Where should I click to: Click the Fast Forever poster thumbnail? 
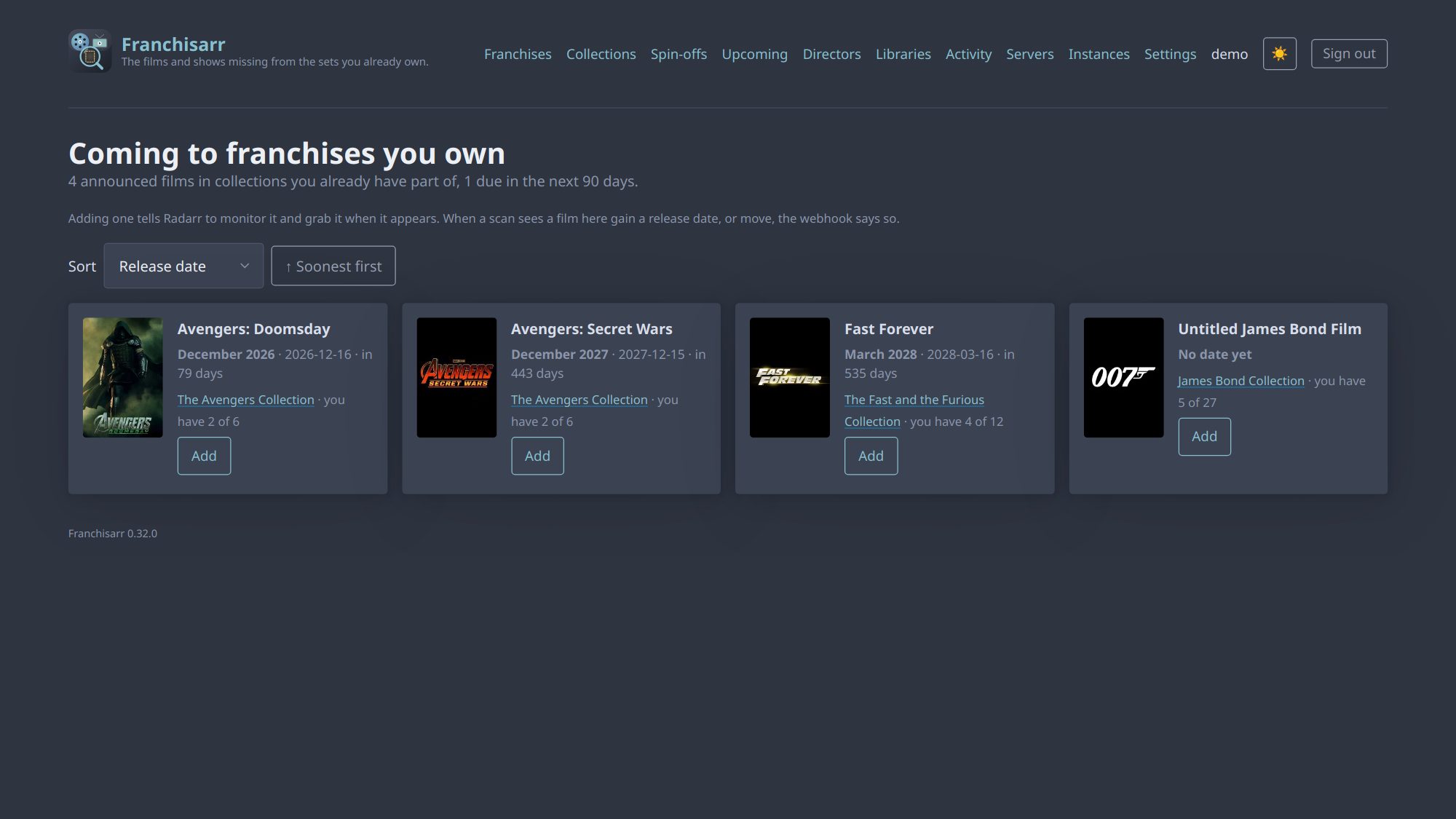point(790,377)
